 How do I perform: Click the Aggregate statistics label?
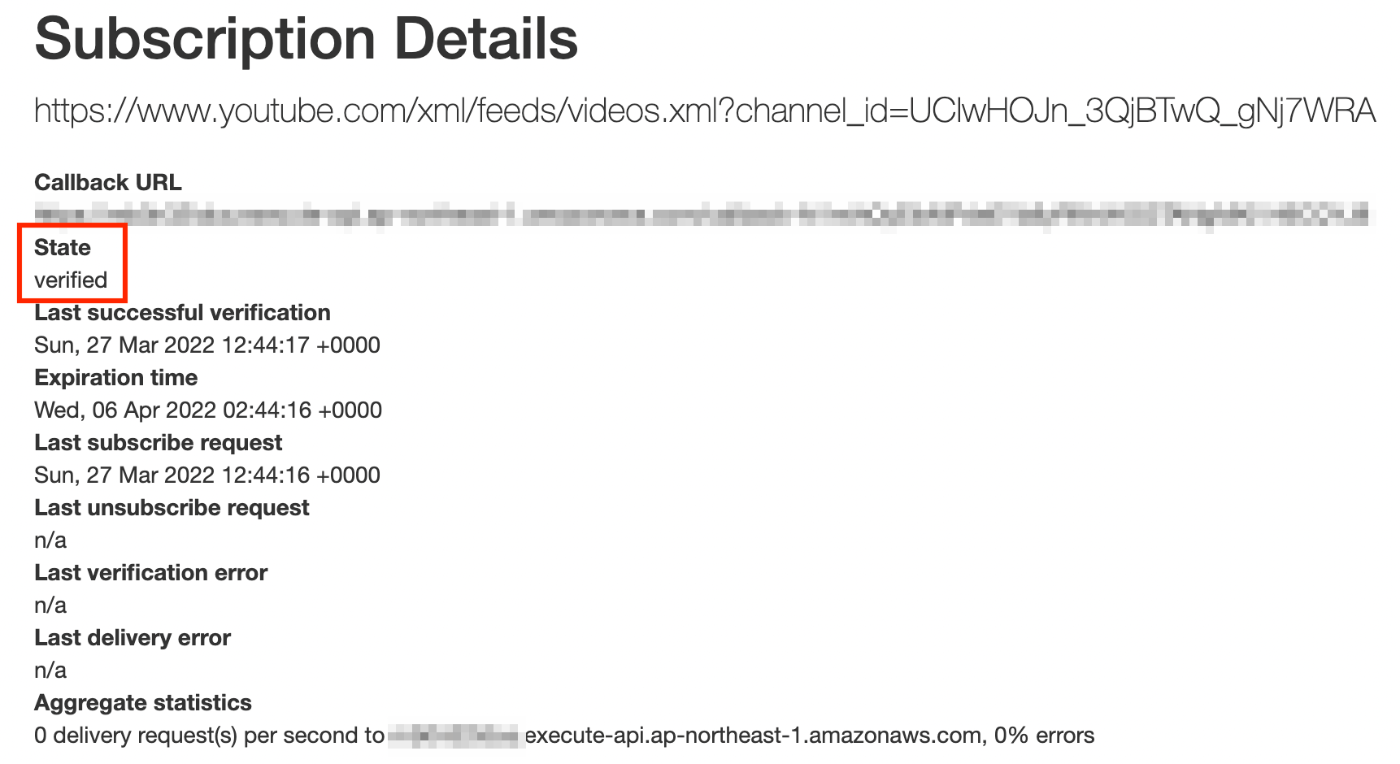click(x=143, y=702)
